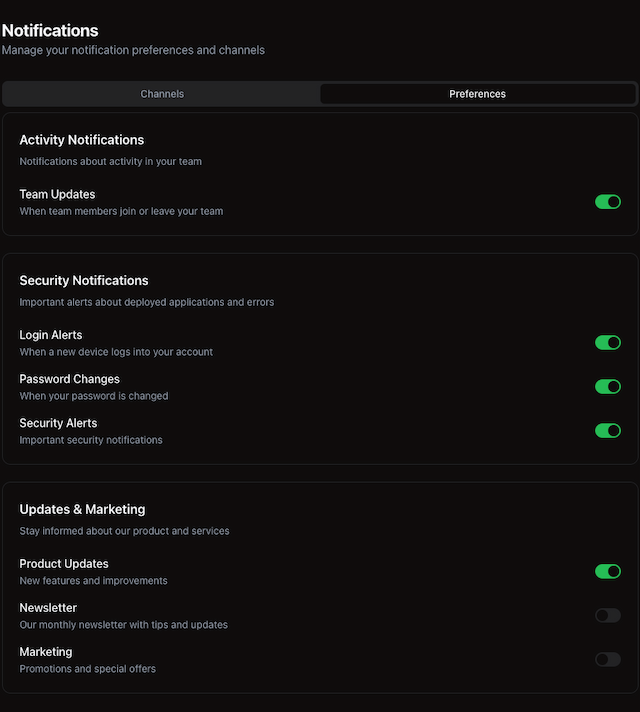Enable the Newsletter toggle
The image size is (640, 712).
pyautogui.click(x=608, y=615)
